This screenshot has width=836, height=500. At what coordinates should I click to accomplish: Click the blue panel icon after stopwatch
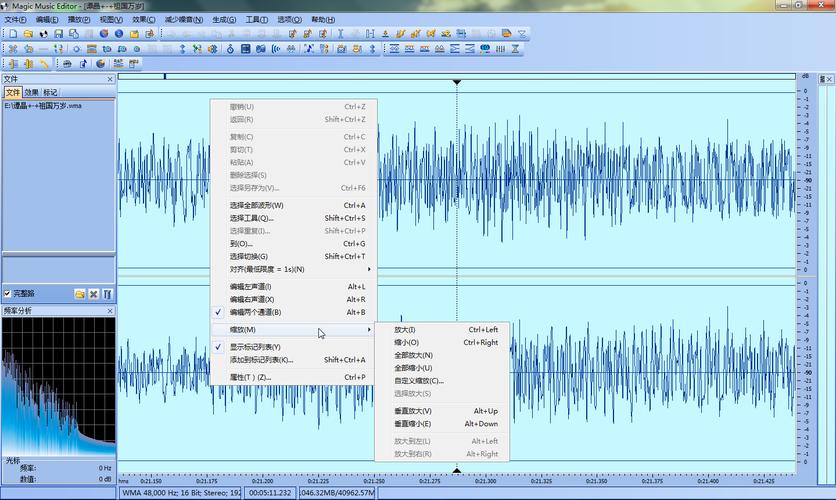[245, 49]
